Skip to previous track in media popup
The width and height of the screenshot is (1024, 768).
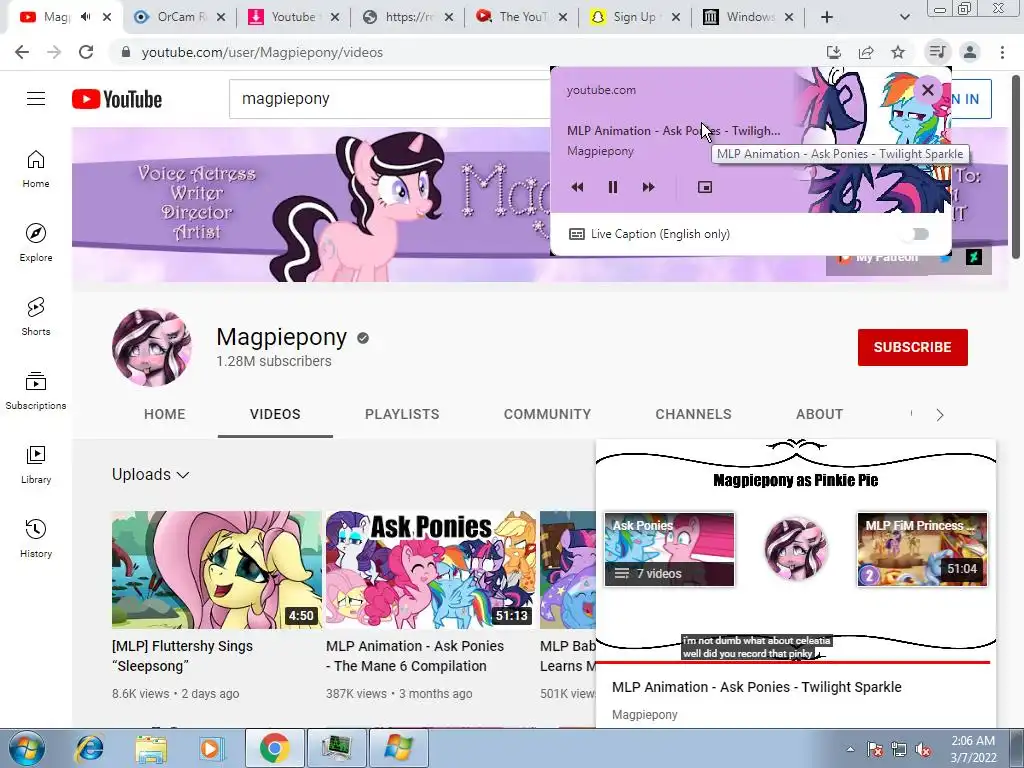[577, 187]
